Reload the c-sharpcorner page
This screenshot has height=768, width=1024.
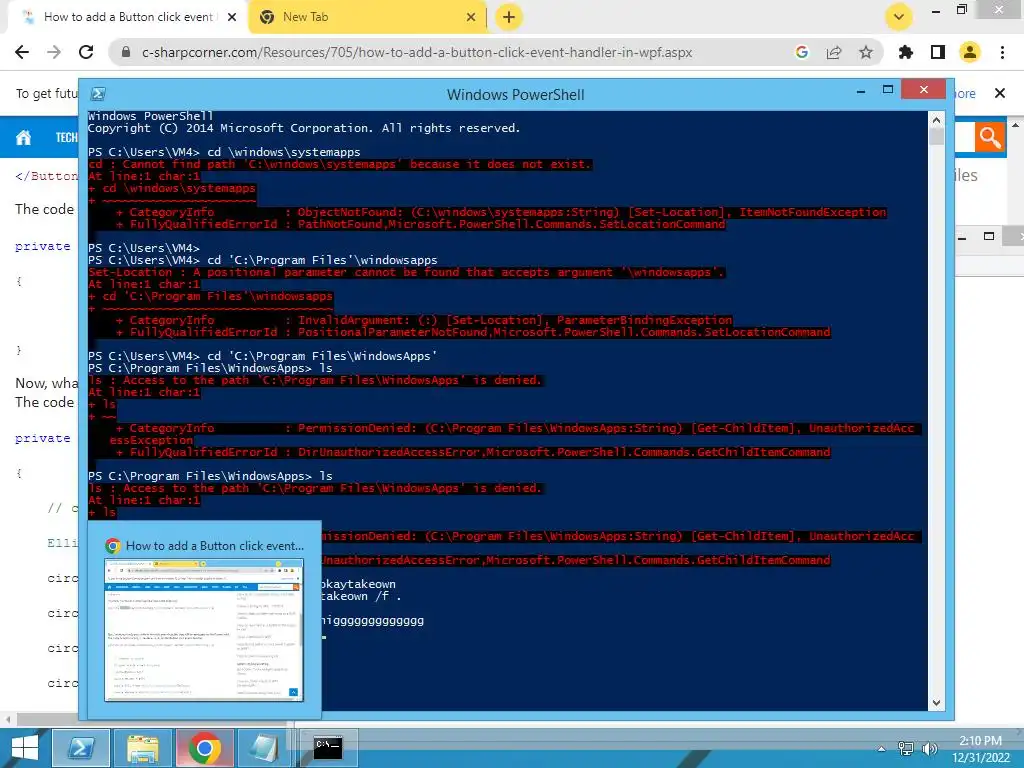pyautogui.click(x=86, y=52)
